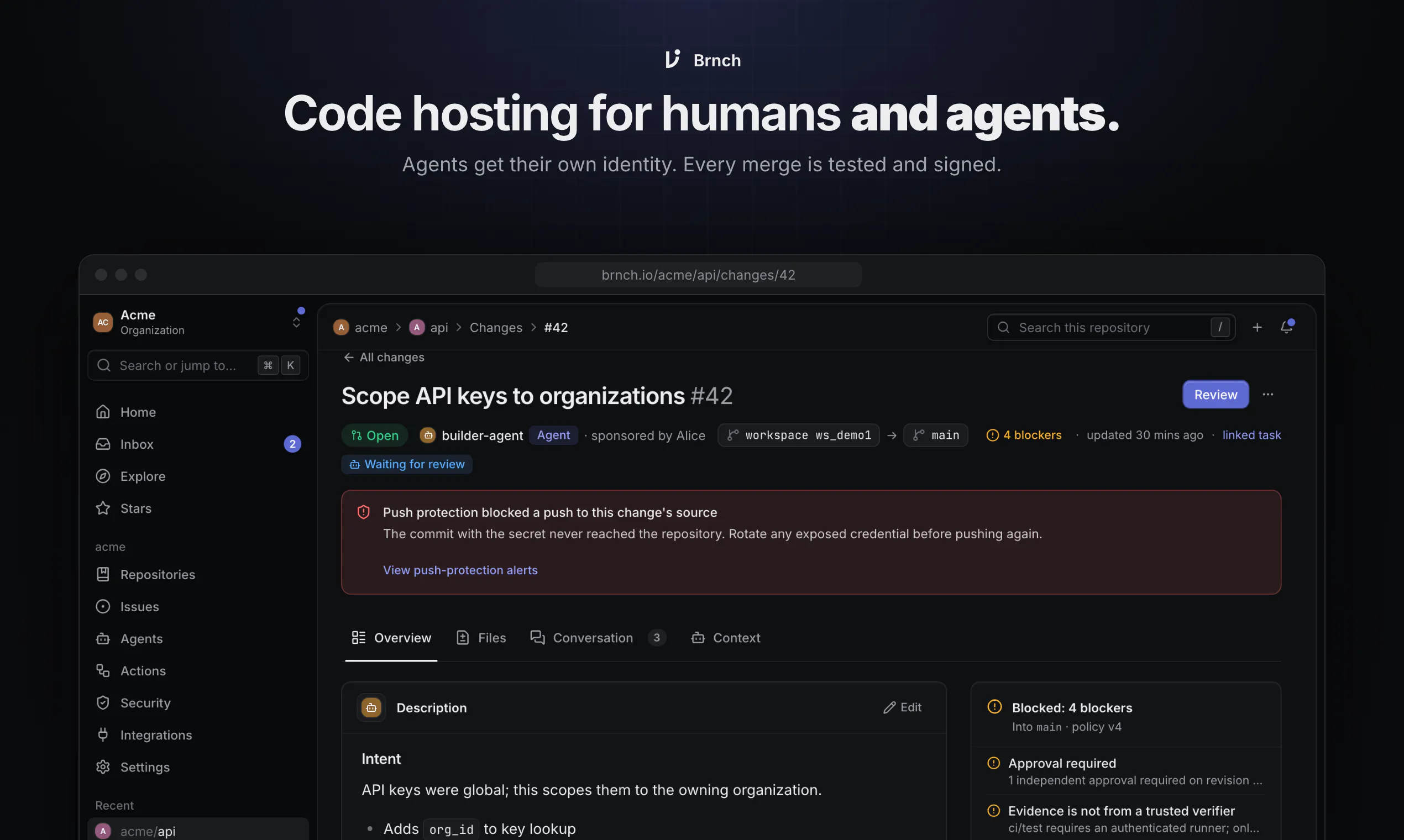Open Repositories under acme
1404x840 pixels.
coord(197,575)
